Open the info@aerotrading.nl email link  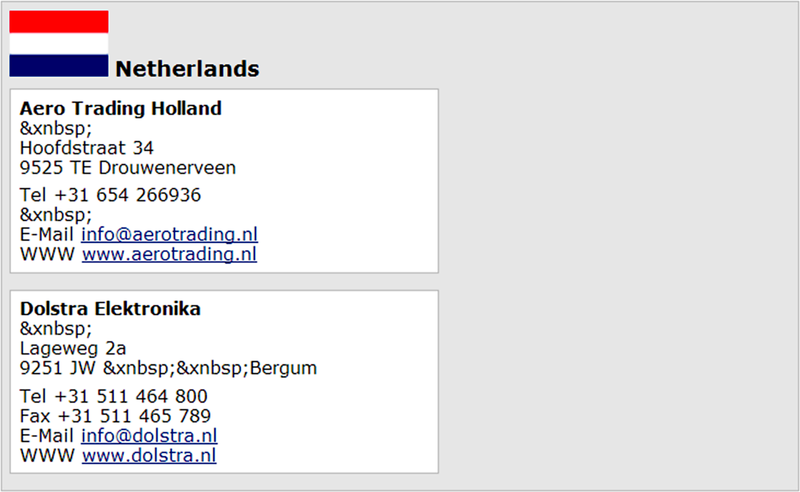[169, 234]
